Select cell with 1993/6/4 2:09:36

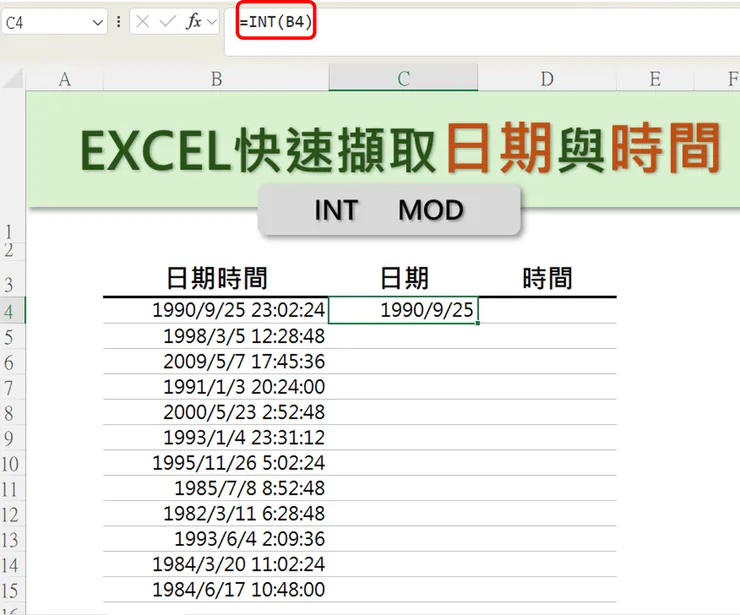pyautogui.click(x=216, y=539)
